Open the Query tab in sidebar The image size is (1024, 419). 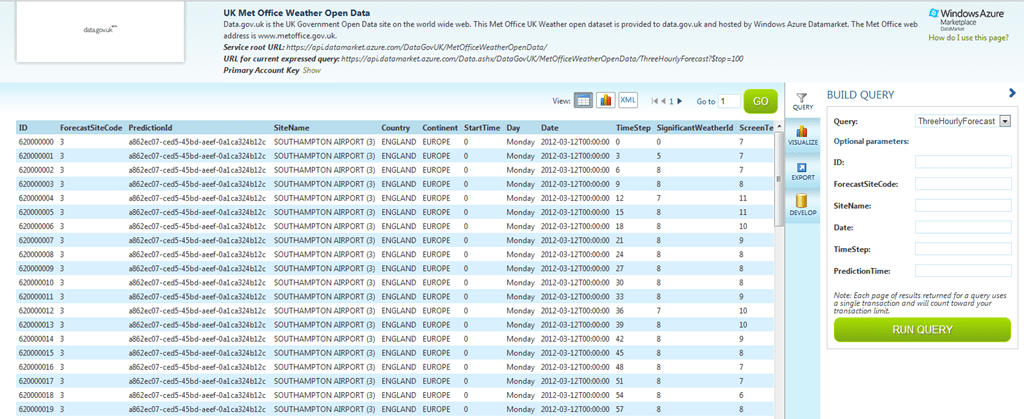[802, 101]
